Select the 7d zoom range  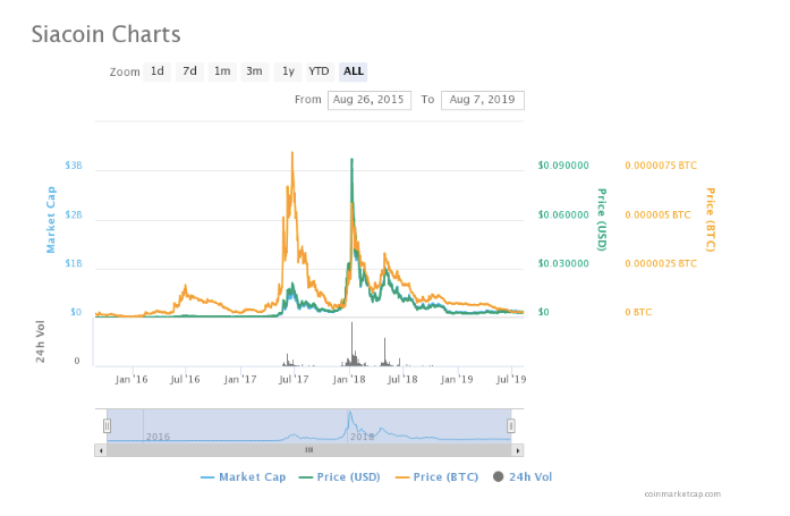click(189, 72)
